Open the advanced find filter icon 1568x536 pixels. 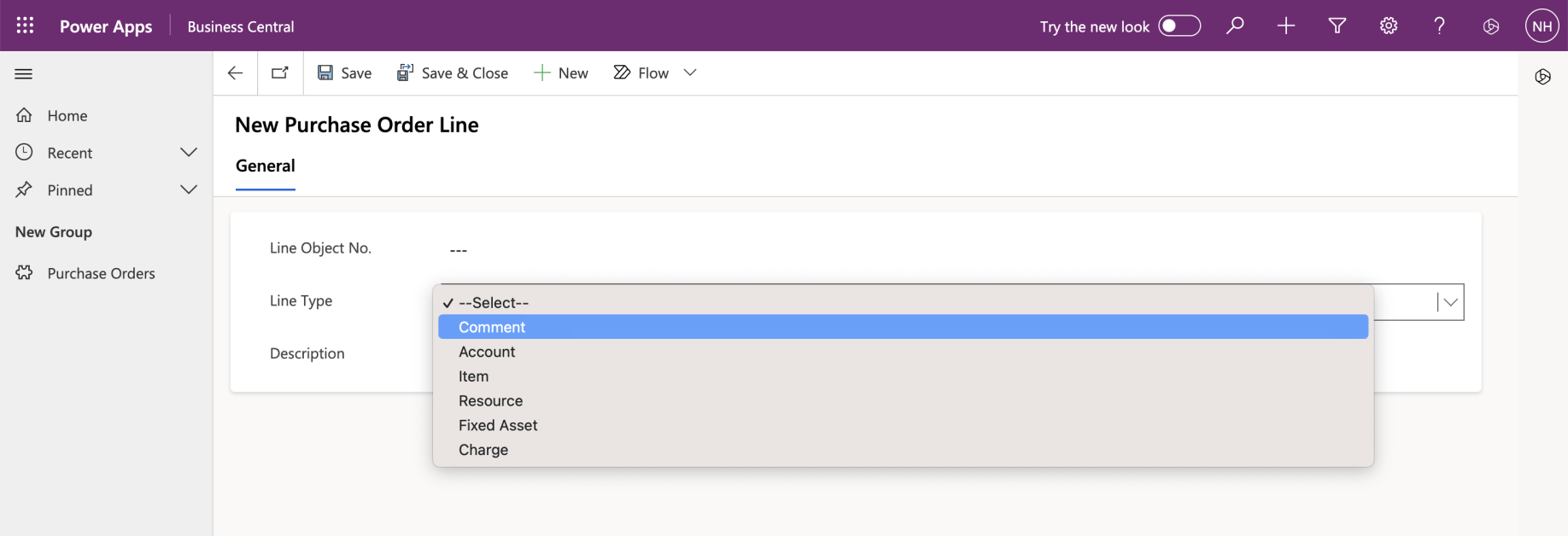click(1337, 26)
